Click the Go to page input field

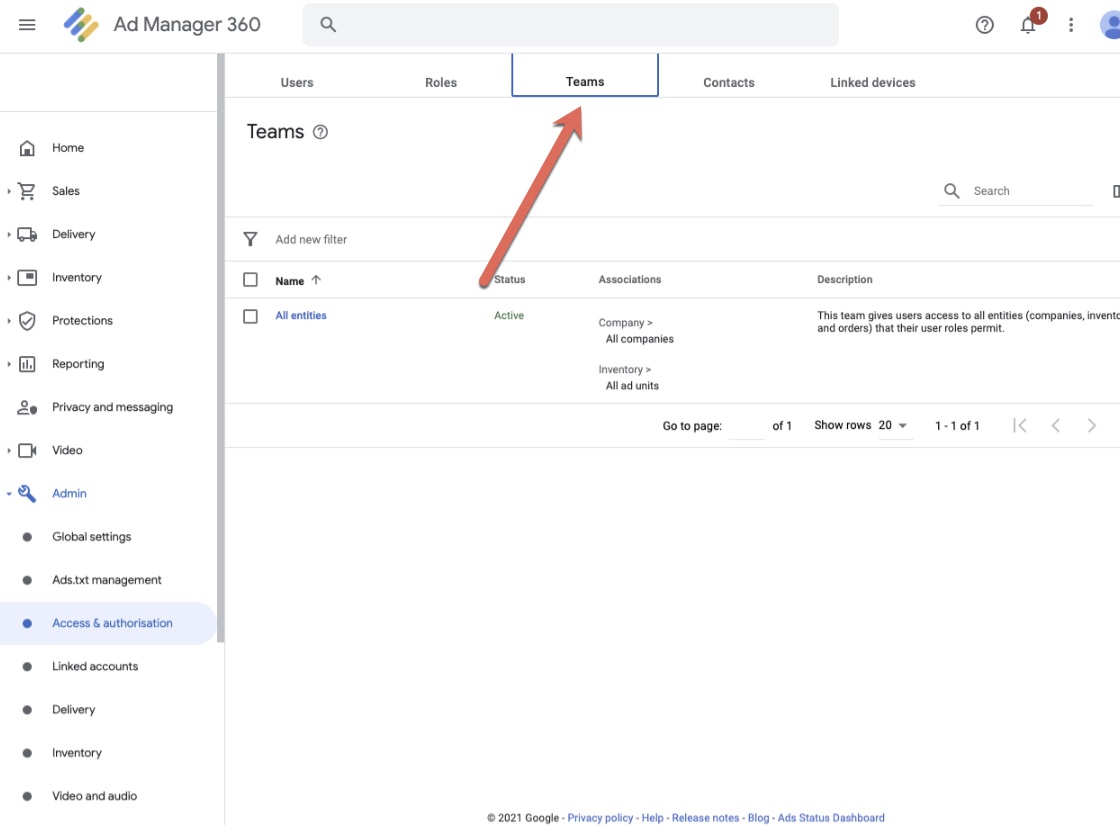pos(746,426)
